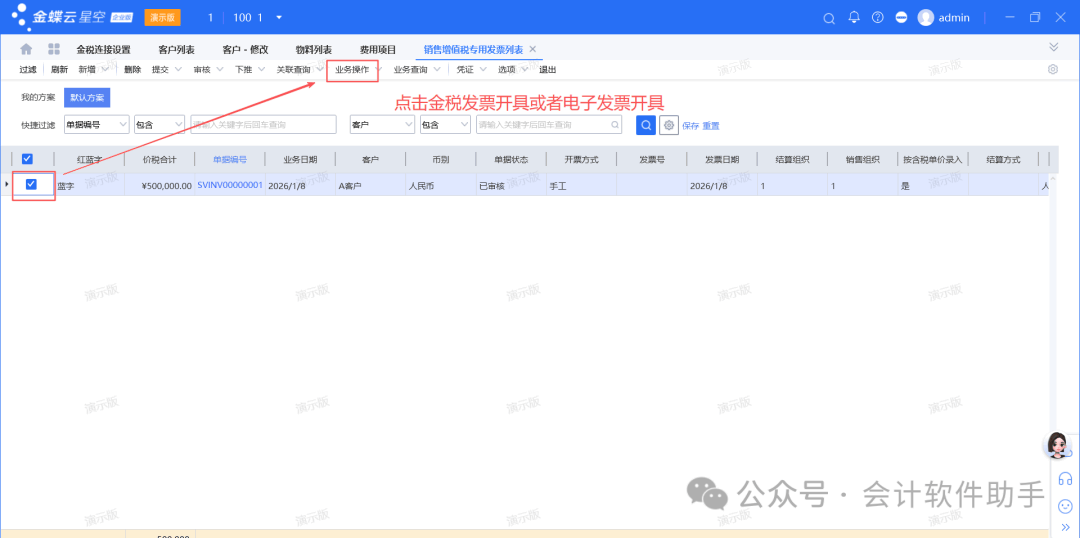Click the global search magnifier icon
This screenshot has height=538, width=1080.
point(828,18)
